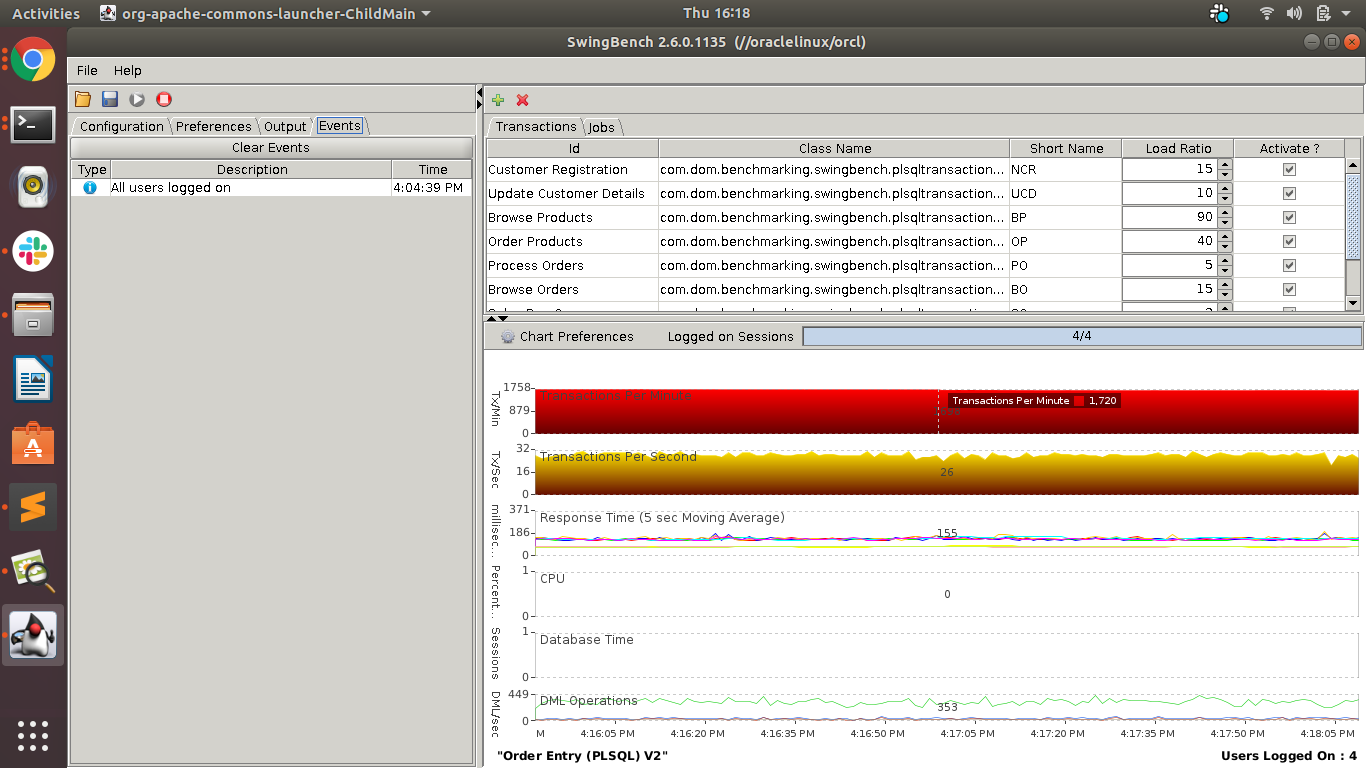Open org-apache-commons-launcher-ChildMain app menu
1366x768 pixels.
point(266,13)
